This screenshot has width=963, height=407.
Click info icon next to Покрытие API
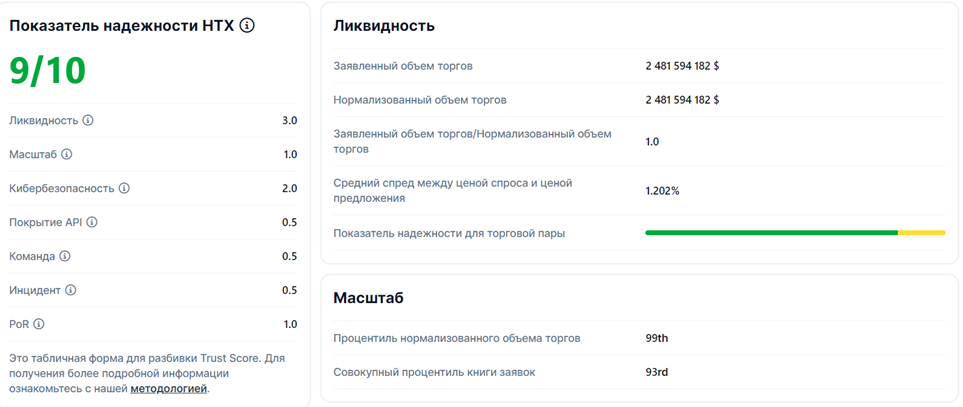coord(92,222)
